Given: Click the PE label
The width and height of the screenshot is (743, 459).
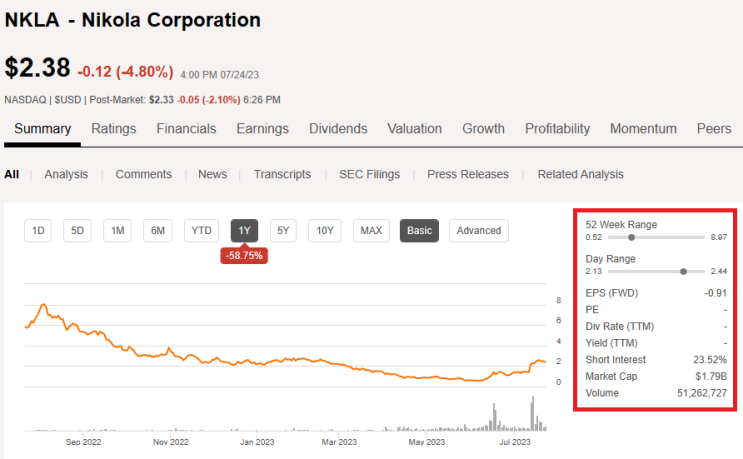Looking at the screenshot, I should pyautogui.click(x=592, y=310).
